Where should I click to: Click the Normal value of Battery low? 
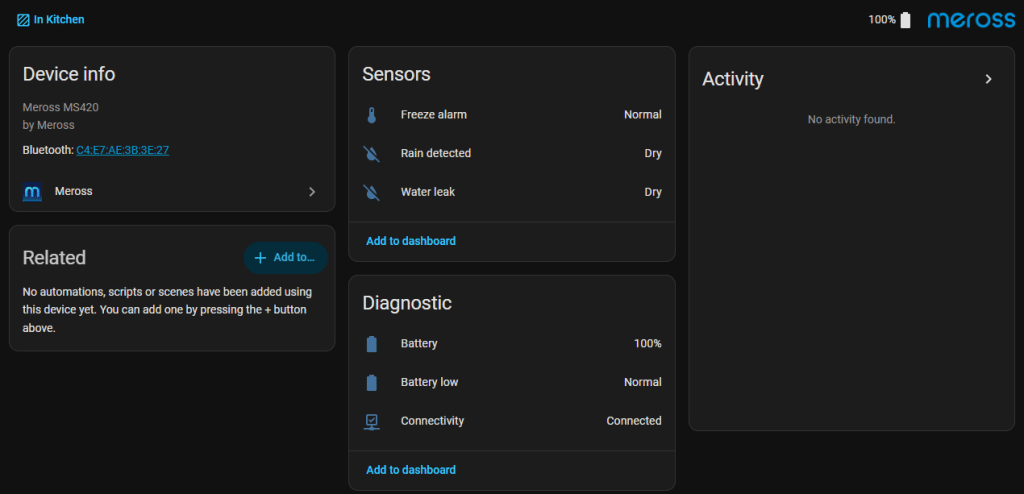point(643,382)
